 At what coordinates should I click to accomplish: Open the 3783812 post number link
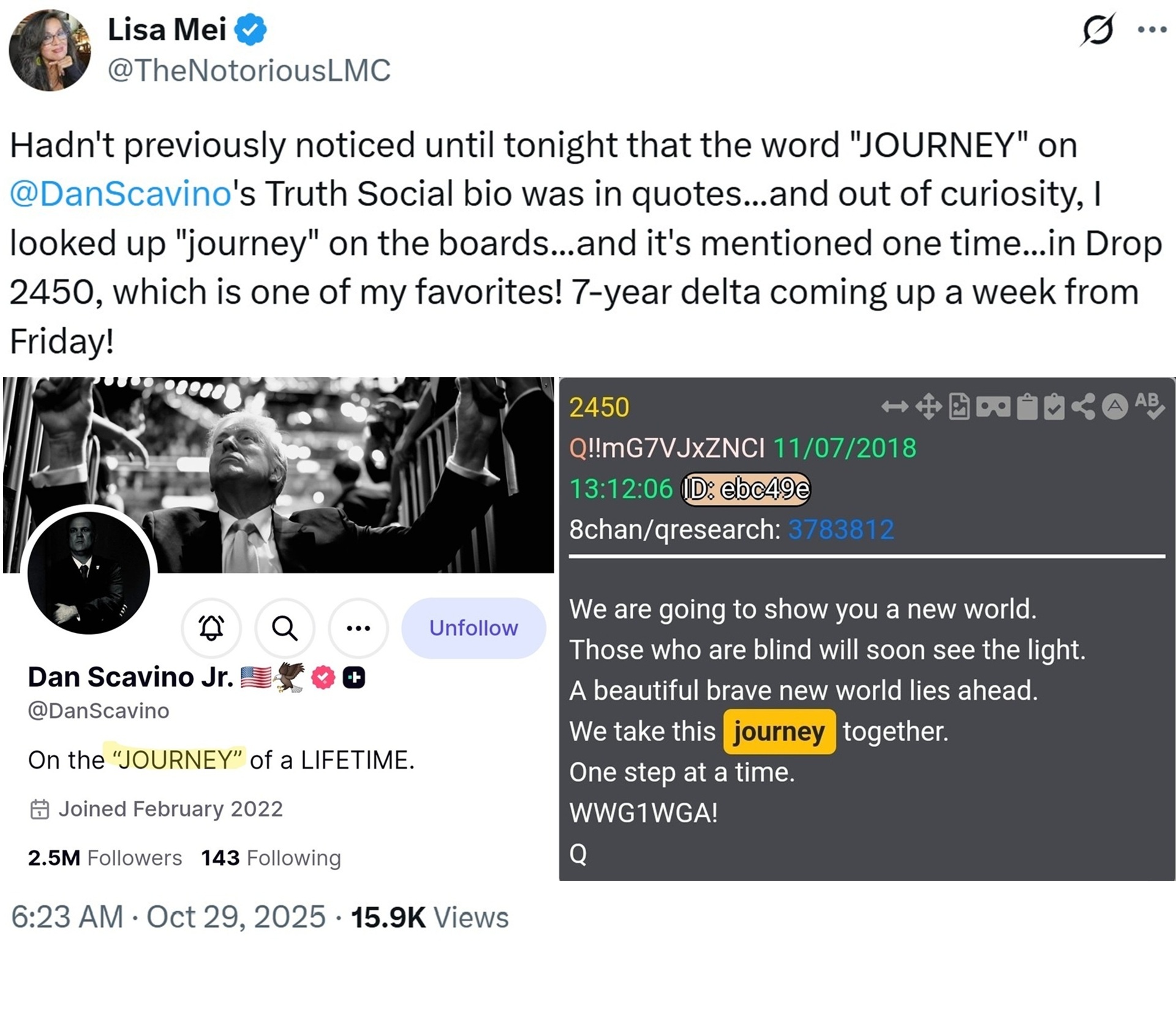click(x=840, y=529)
